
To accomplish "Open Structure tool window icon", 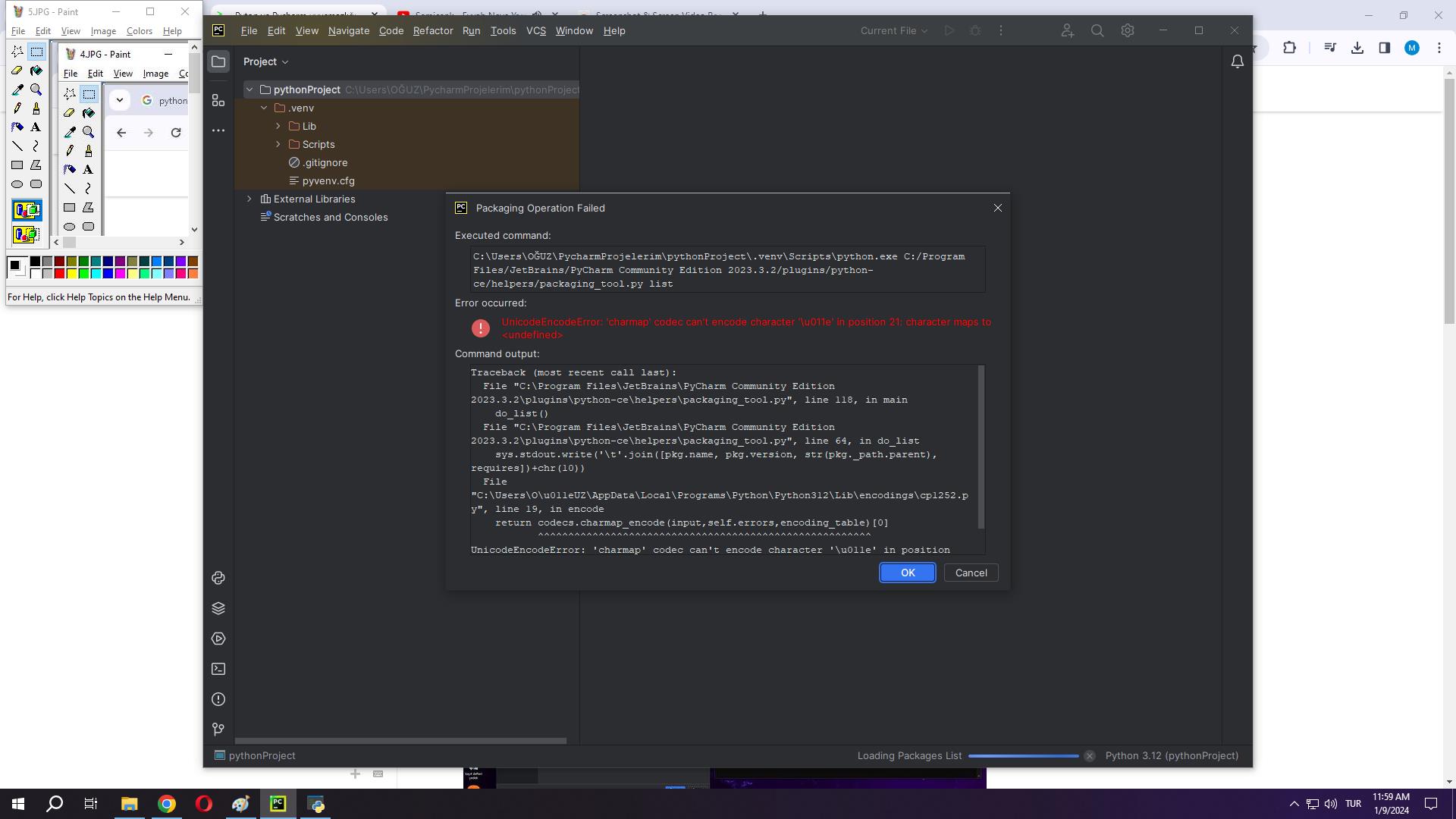I will point(218,100).
